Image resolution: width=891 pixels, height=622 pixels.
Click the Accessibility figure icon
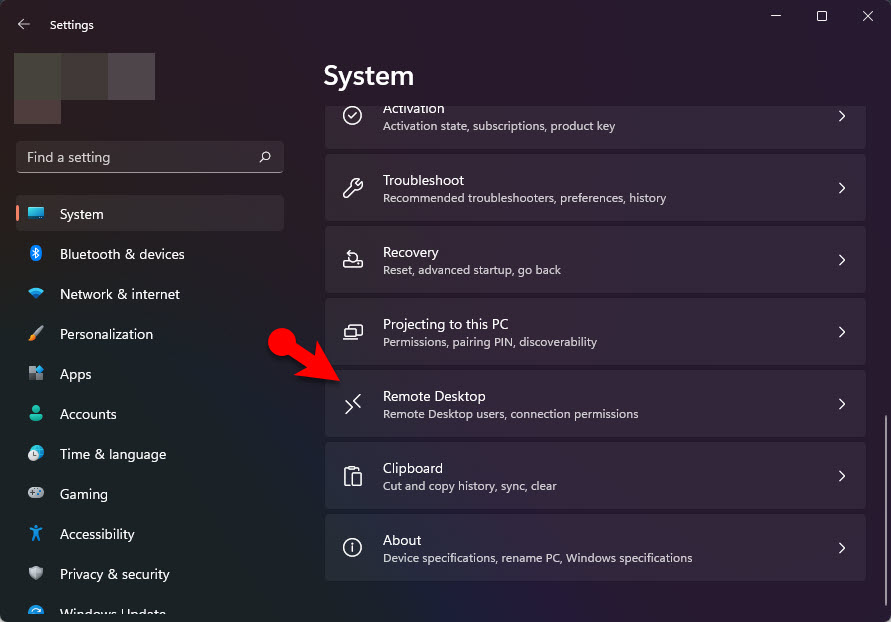point(36,533)
